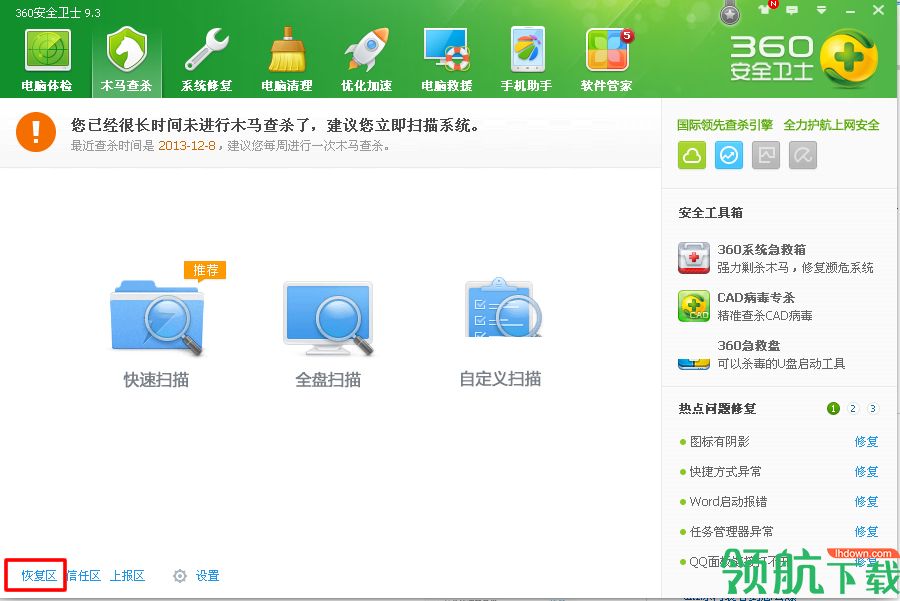
Task: Enable the grey chart engine icon
Action: [766, 155]
